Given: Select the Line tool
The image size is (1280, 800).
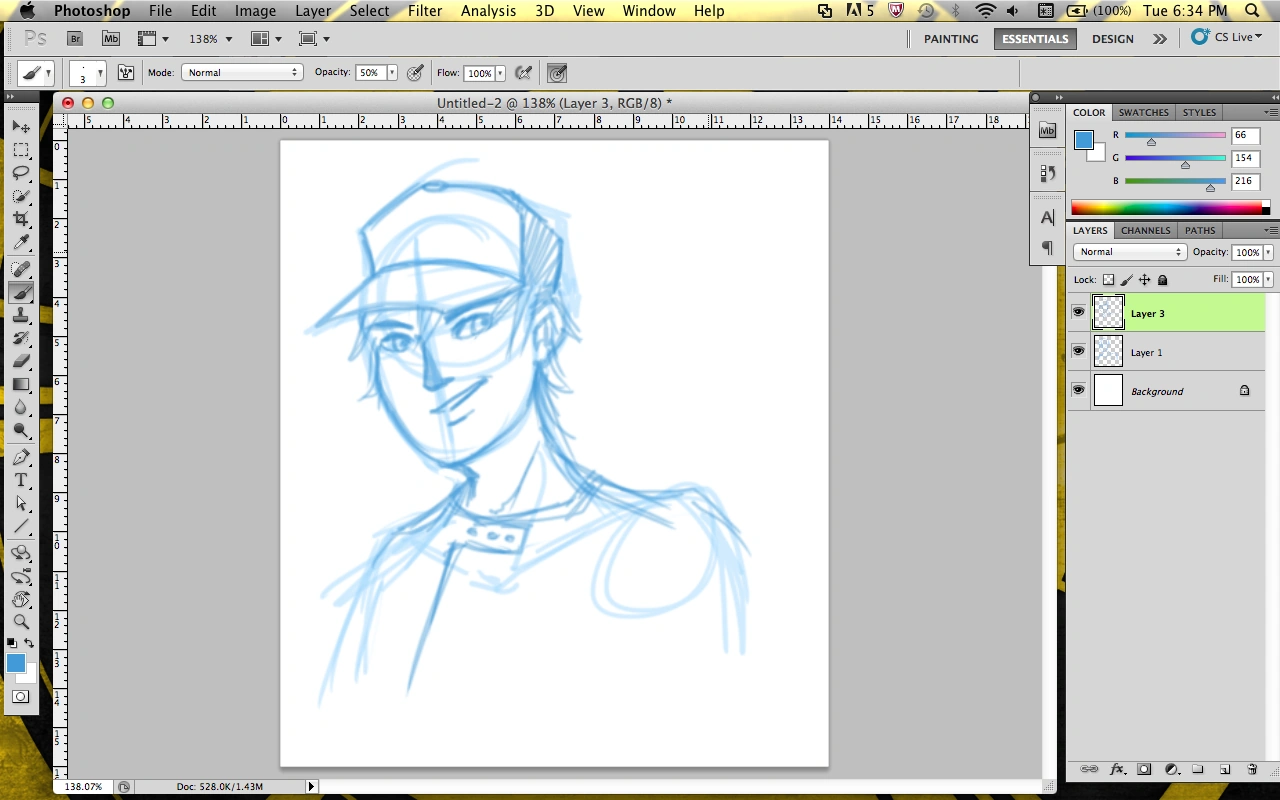Looking at the screenshot, I should point(21,526).
